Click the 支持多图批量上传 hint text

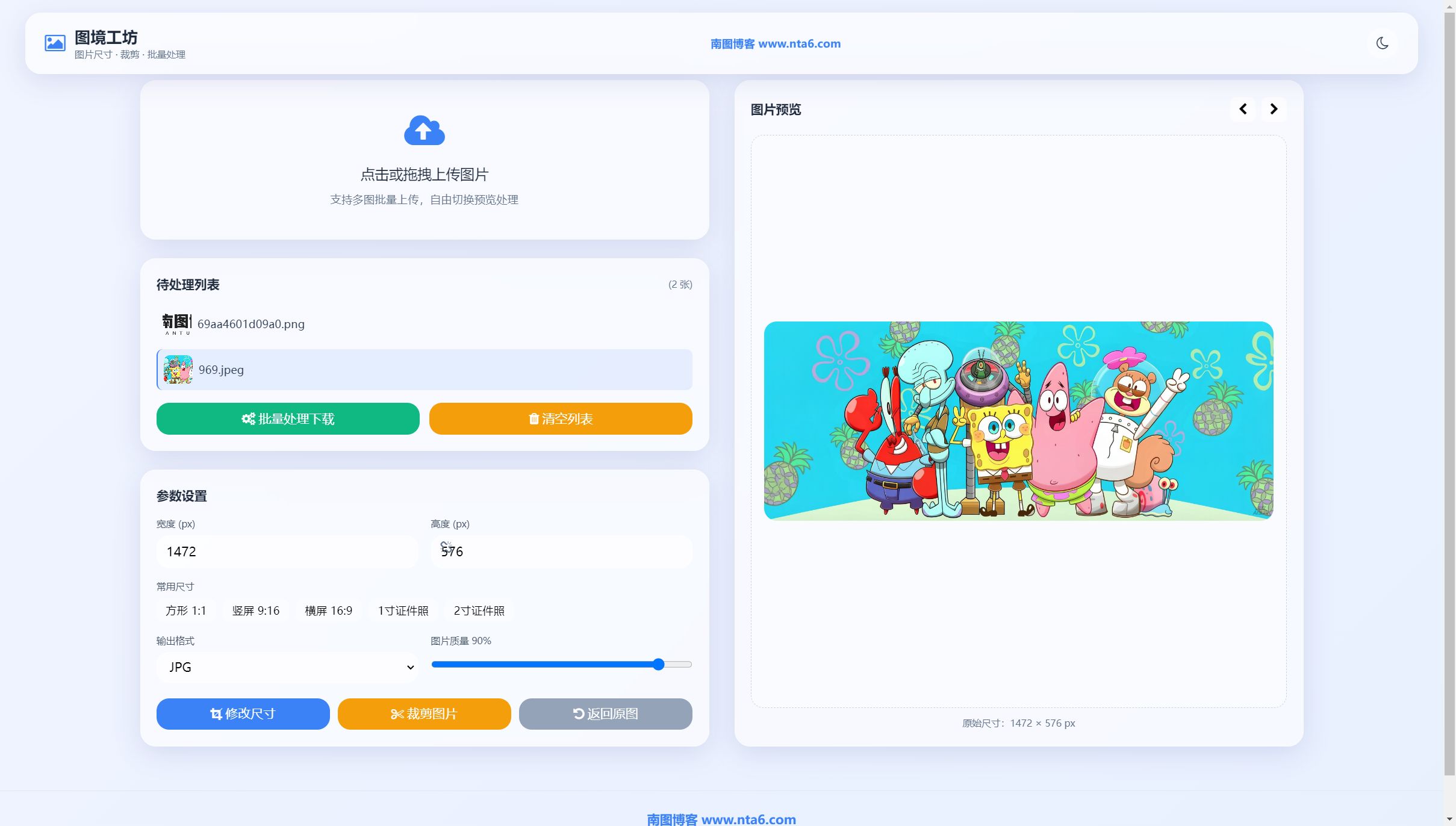pos(424,200)
